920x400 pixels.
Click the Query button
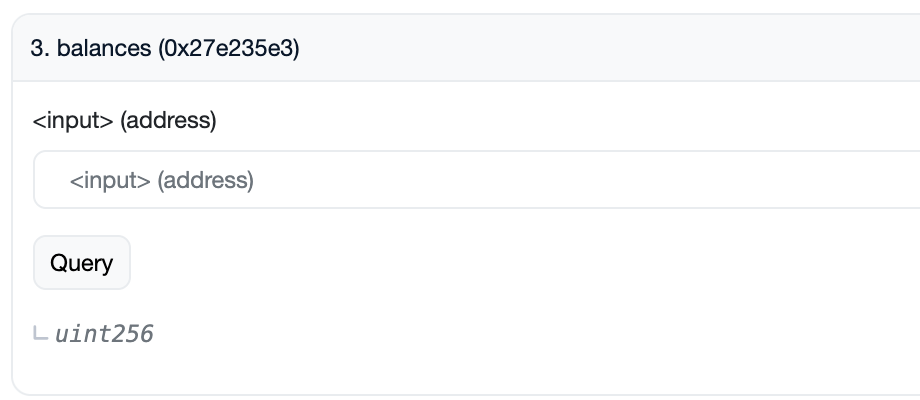point(82,263)
